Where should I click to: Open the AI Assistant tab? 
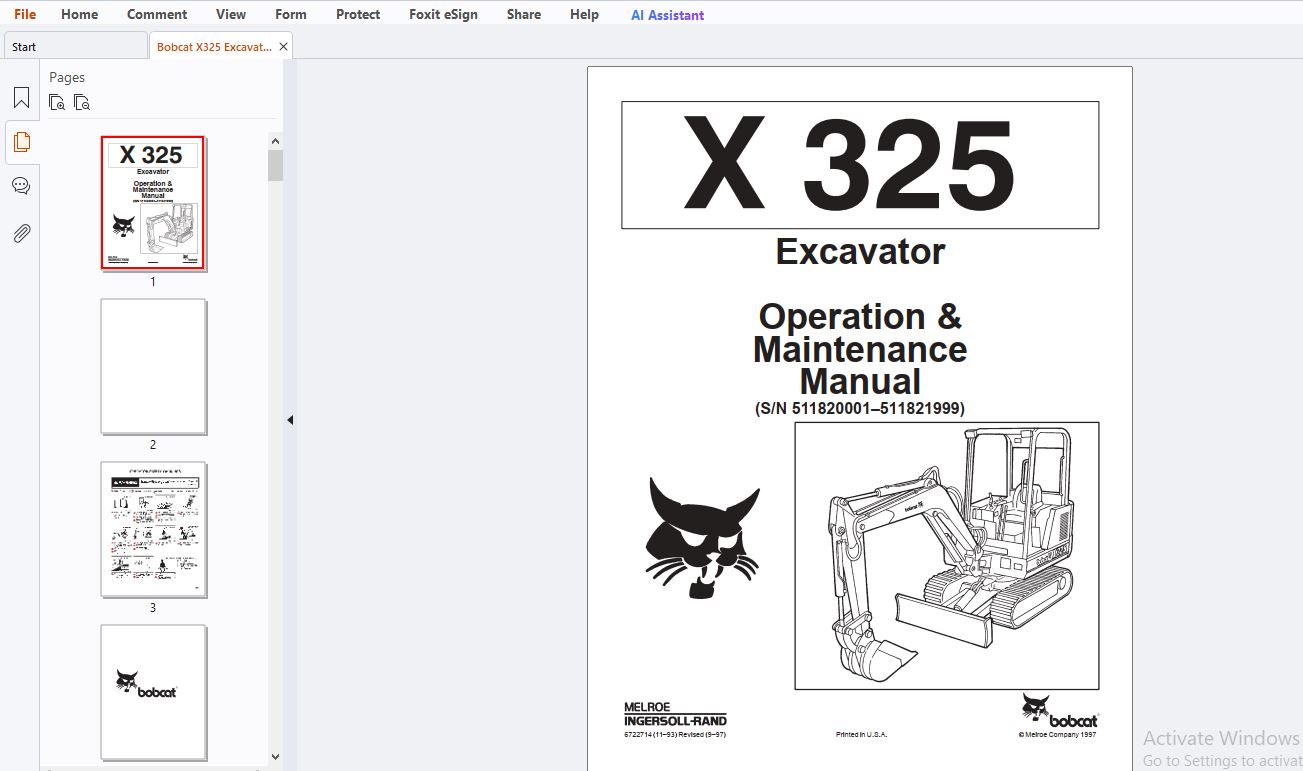tap(667, 15)
